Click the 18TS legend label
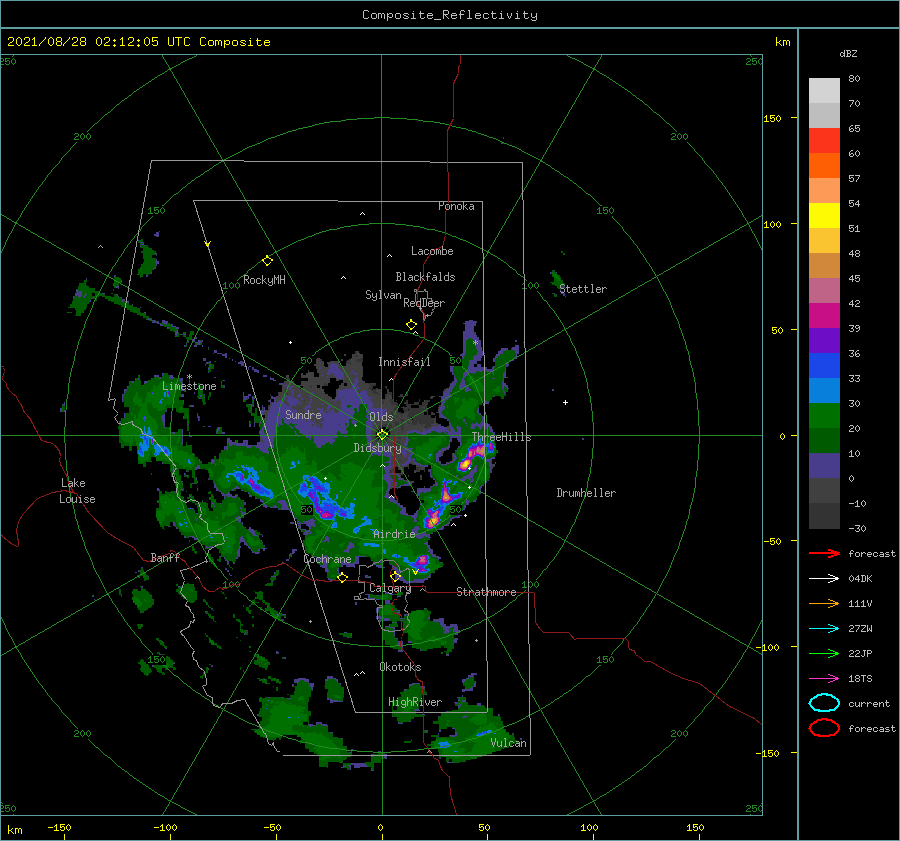 coord(860,679)
